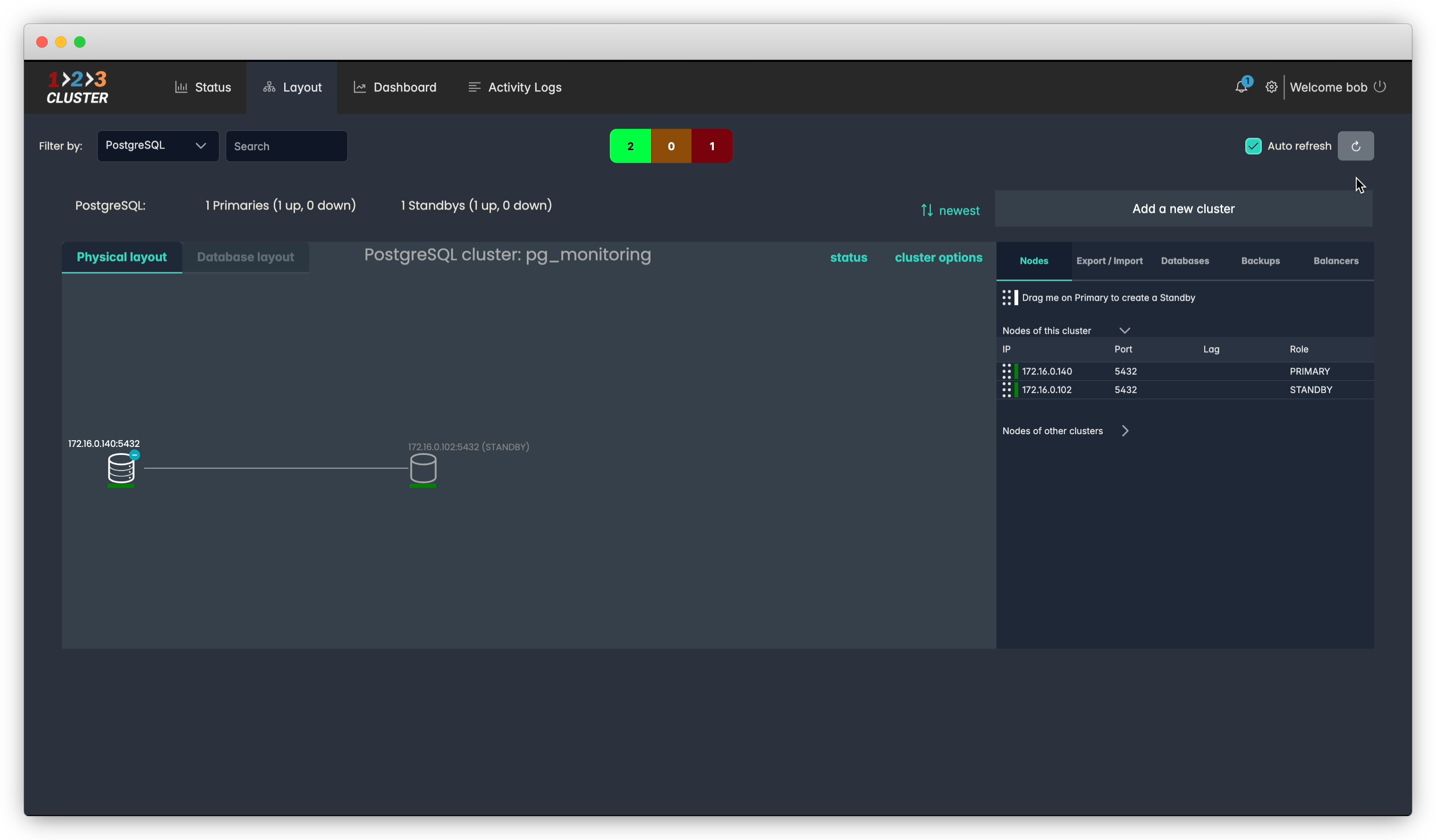Go to the Status page
The image size is (1436, 840).
[x=203, y=87]
